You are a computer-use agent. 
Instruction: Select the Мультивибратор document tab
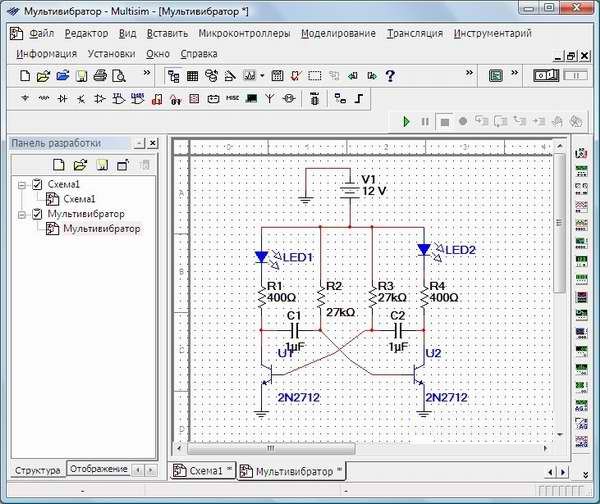(x=291, y=471)
